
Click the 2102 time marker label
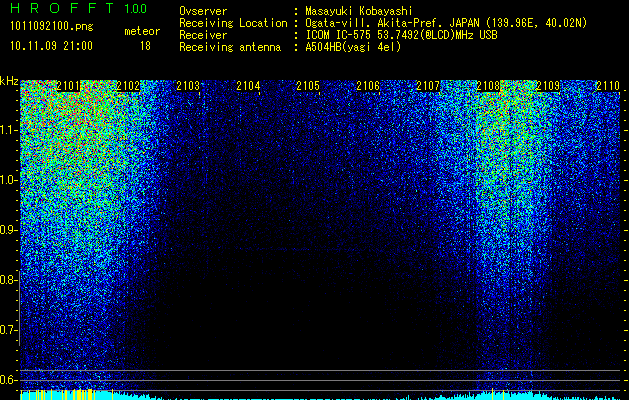point(128,86)
